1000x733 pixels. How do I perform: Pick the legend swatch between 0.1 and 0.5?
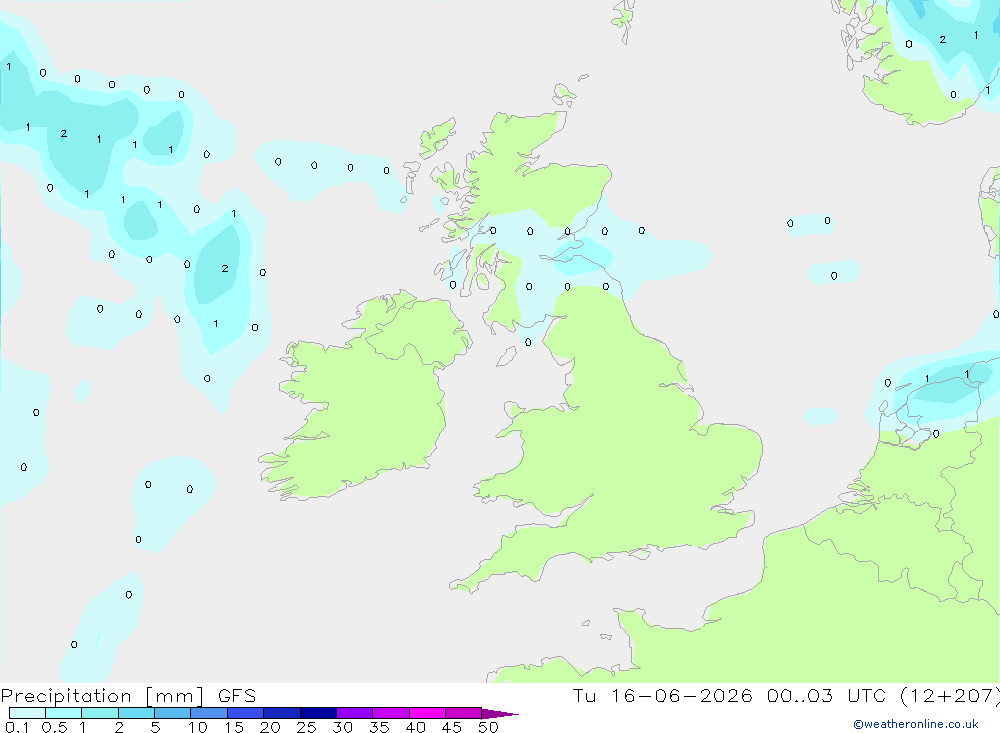tap(27, 713)
